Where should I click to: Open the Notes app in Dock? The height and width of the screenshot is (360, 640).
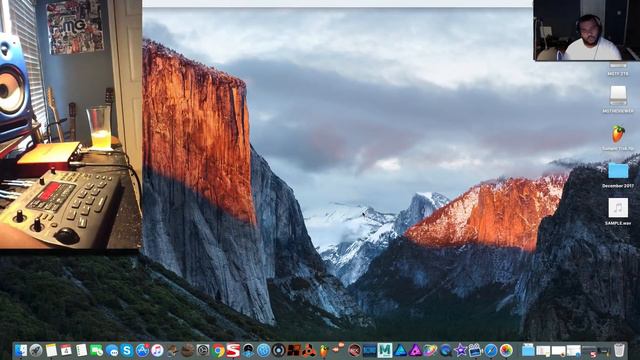[x=51, y=350]
